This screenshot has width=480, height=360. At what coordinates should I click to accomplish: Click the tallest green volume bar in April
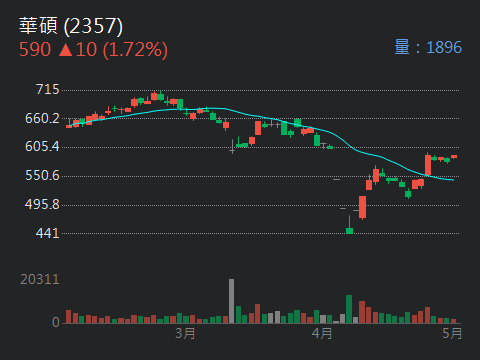349,309
